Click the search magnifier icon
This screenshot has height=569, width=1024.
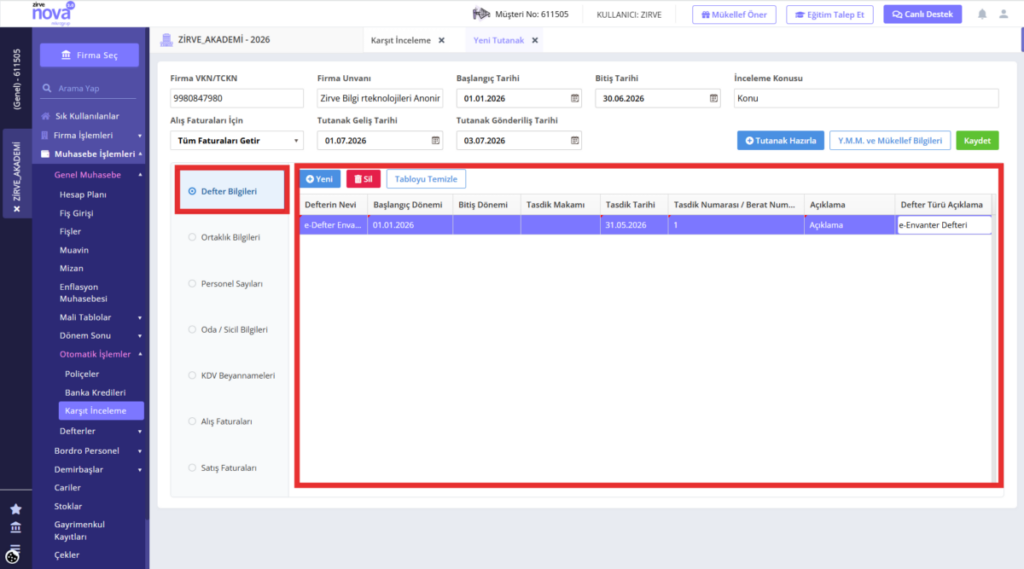pos(47,88)
